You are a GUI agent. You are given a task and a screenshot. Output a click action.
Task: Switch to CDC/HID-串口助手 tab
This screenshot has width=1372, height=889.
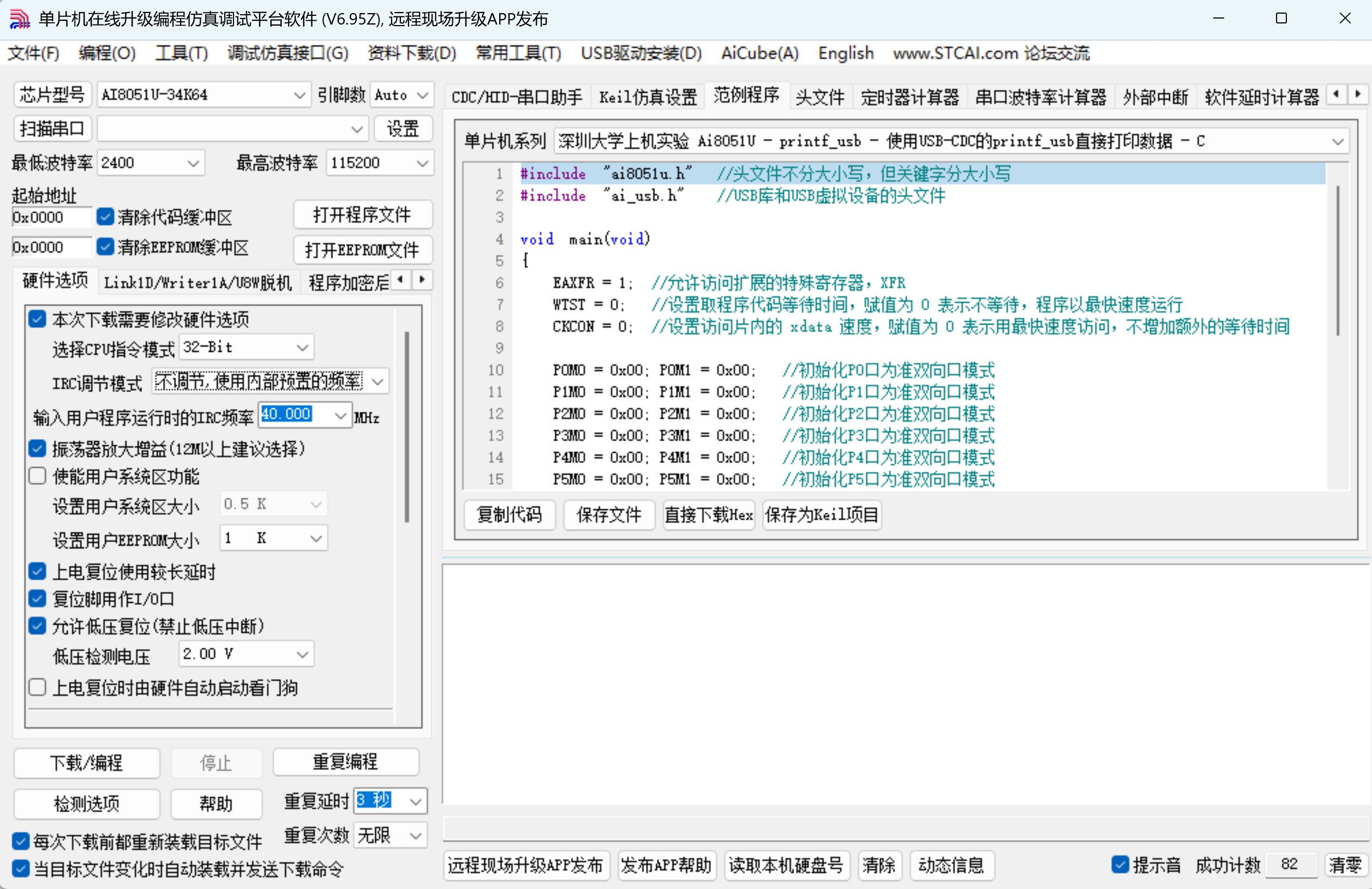pos(517,97)
